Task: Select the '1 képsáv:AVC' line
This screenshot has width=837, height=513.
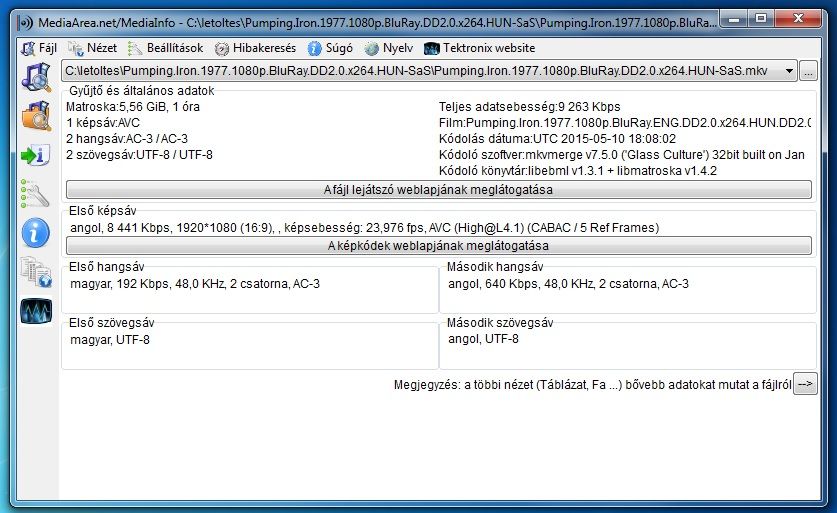Action: (103, 123)
